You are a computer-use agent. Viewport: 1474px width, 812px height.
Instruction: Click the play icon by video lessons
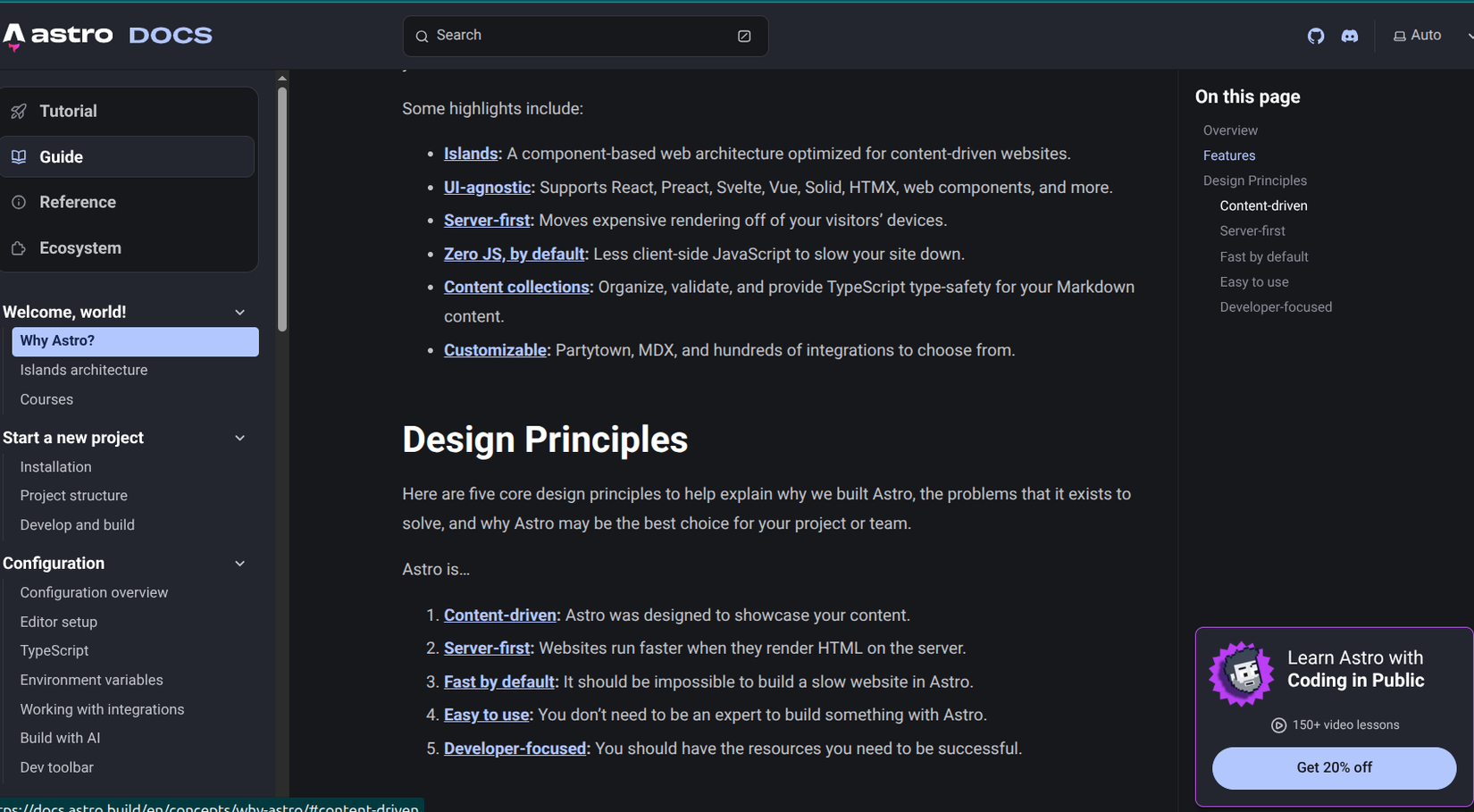[1278, 725]
